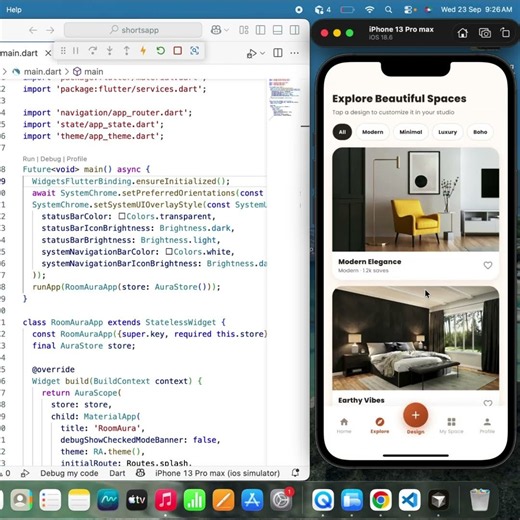520x520 pixels.
Task: Take a simulator screenshot with the camera icon
Action: (x=485, y=33)
